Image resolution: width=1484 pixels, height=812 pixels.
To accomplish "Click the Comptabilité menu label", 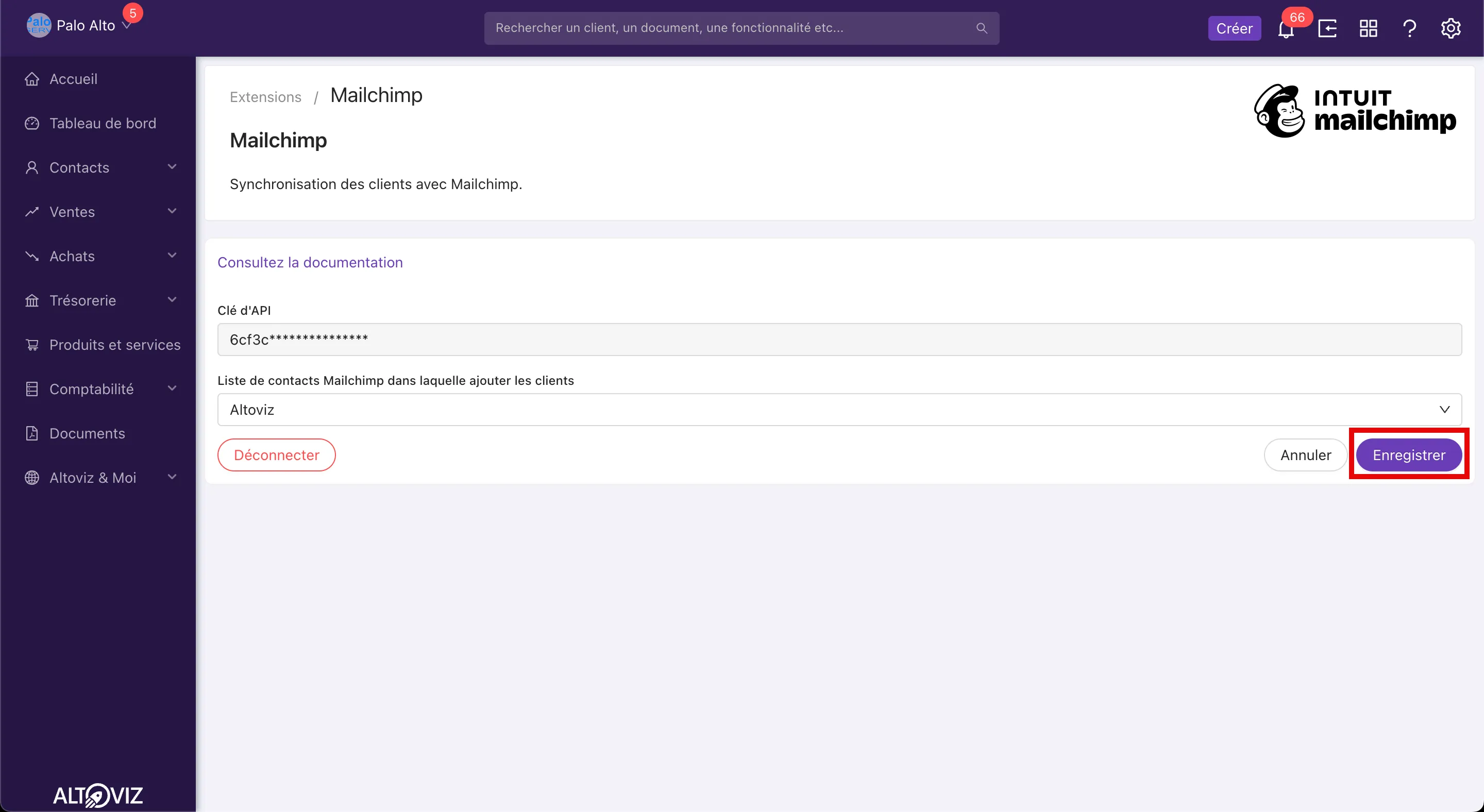I will 92,390.
